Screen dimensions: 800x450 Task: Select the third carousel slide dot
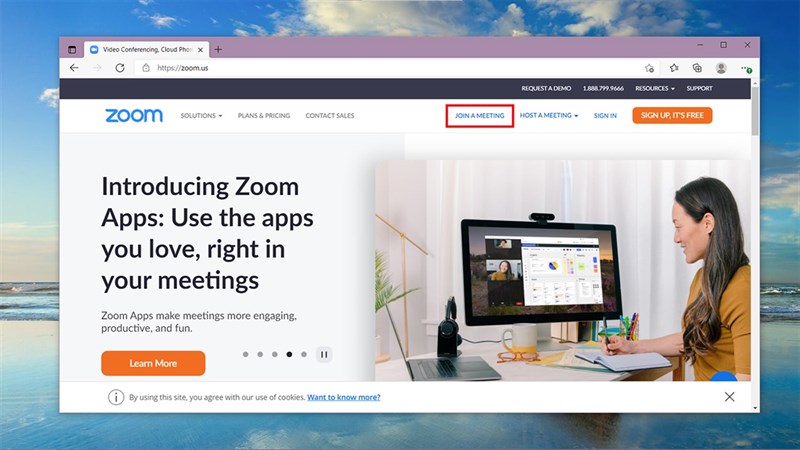point(274,354)
